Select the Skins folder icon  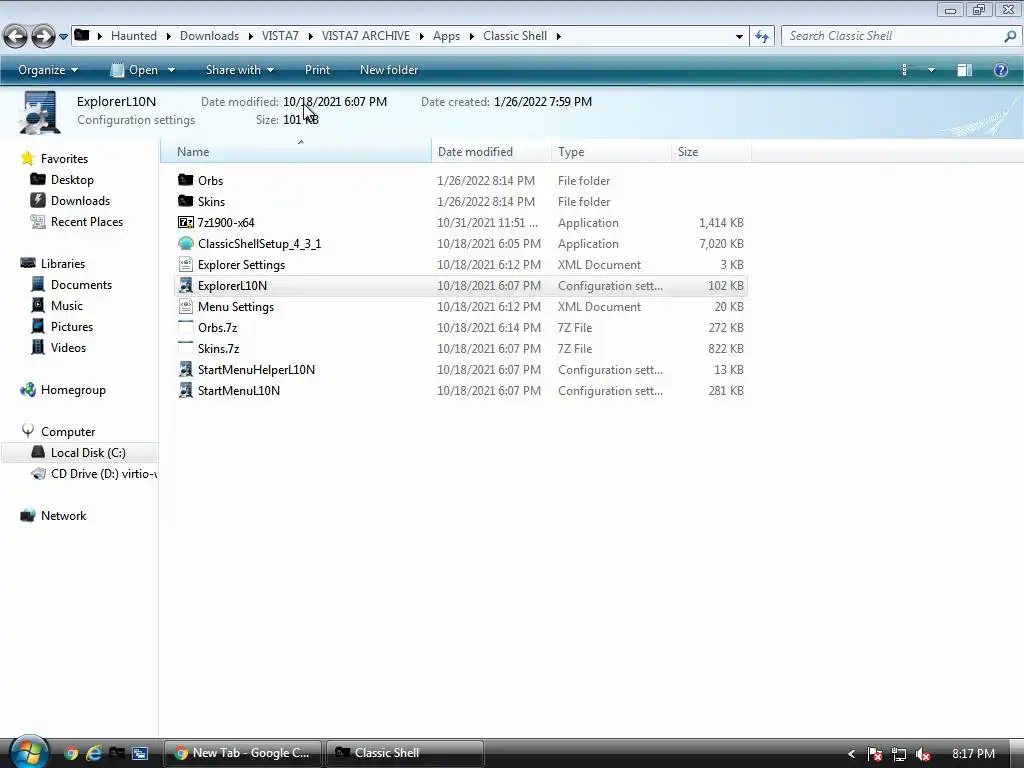(185, 201)
